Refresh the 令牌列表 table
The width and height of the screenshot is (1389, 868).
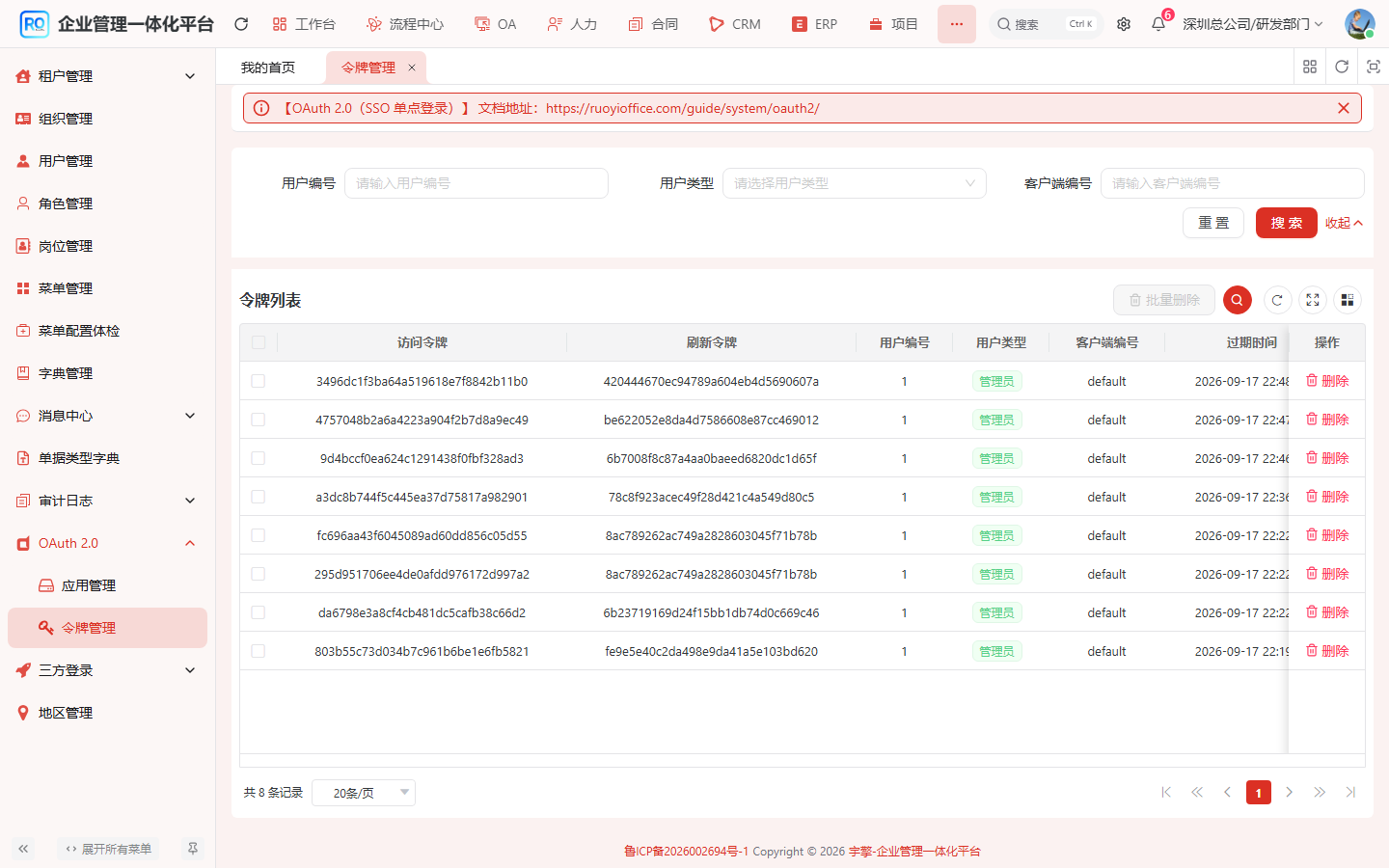1277,300
